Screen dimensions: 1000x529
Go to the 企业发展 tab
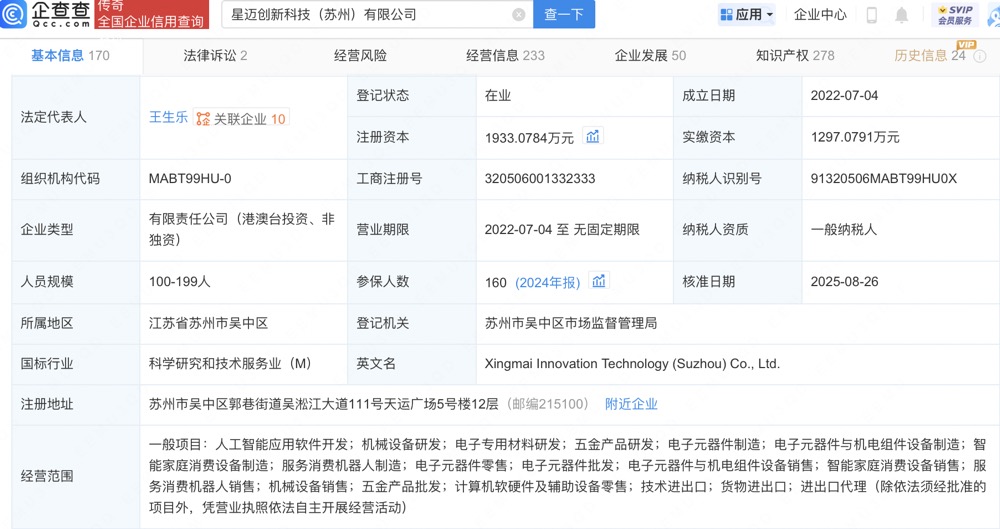coord(650,56)
